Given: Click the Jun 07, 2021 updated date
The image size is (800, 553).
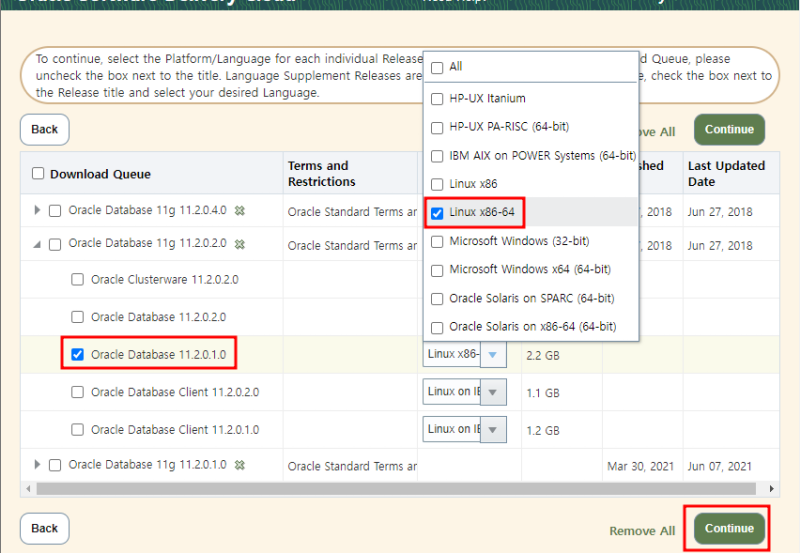Looking at the screenshot, I should (720, 466).
